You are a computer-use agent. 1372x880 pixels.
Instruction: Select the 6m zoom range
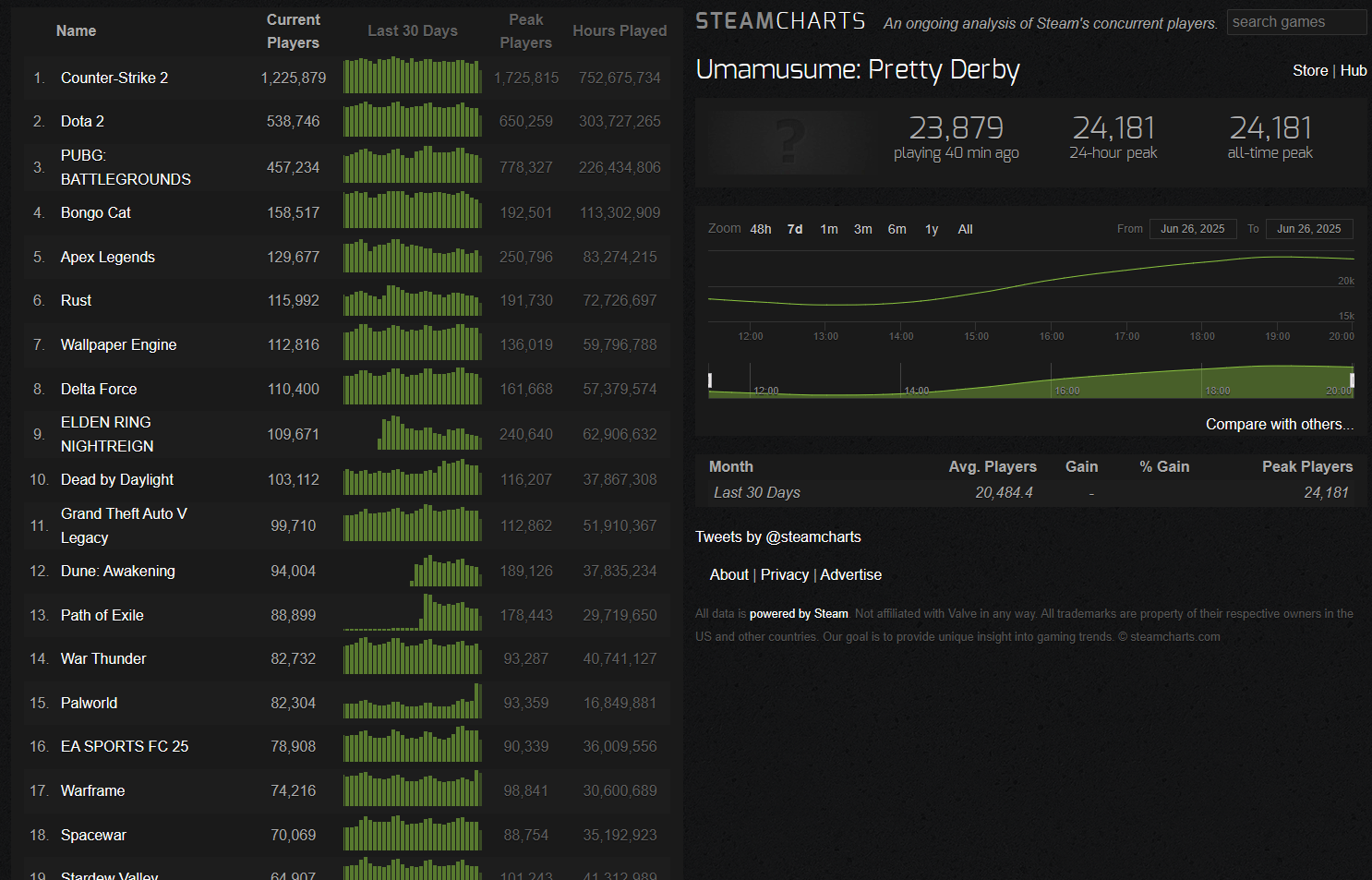pyautogui.click(x=897, y=229)
